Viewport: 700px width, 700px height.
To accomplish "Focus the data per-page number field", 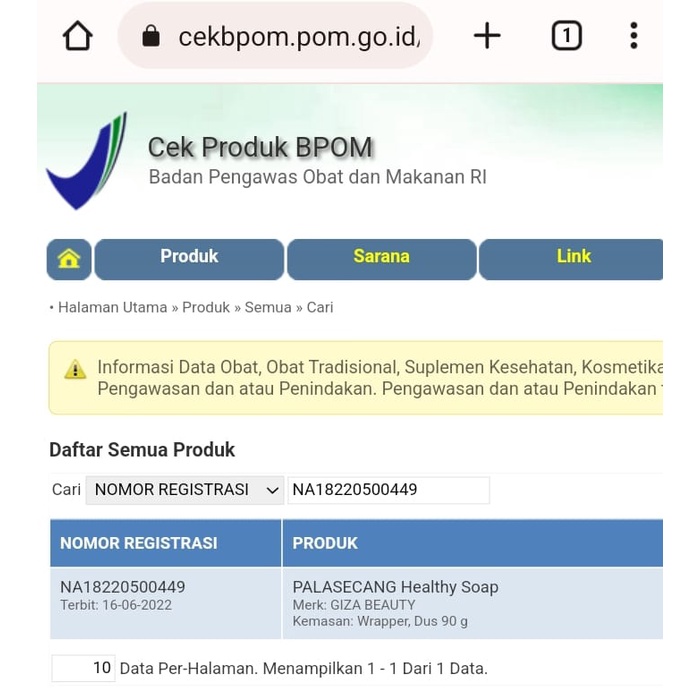I will pos(83,668).
